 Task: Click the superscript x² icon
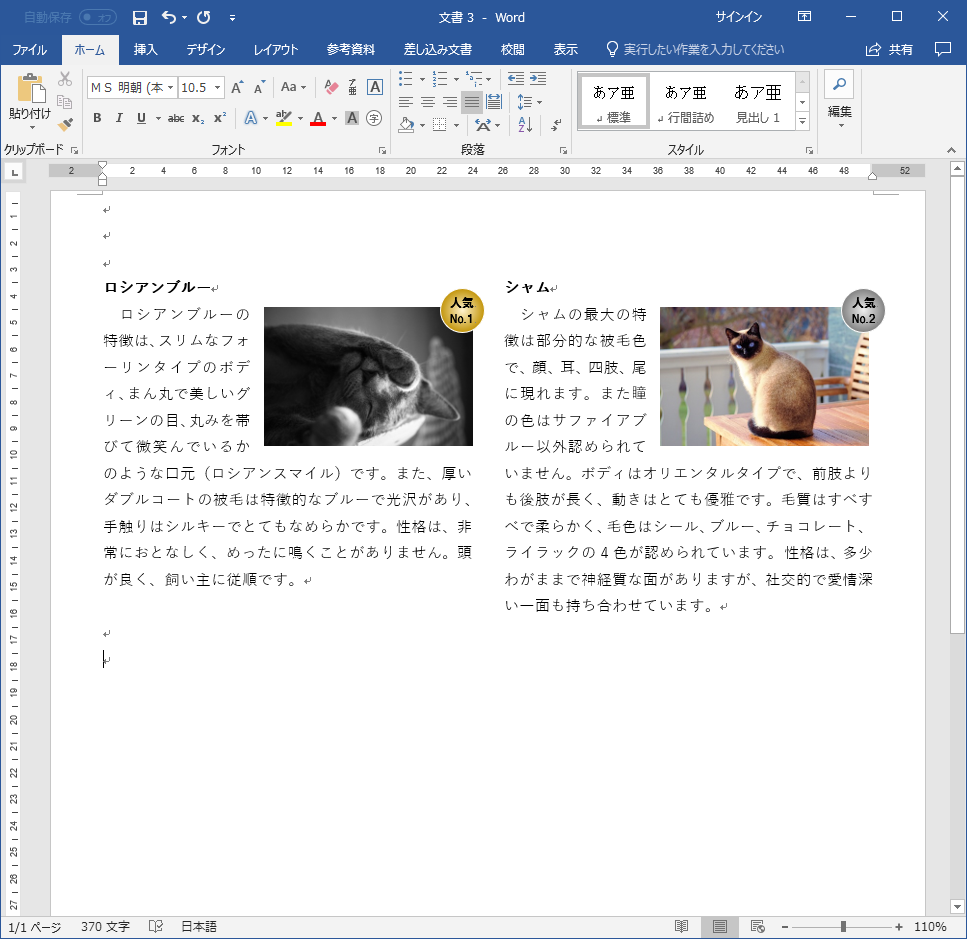219,118
